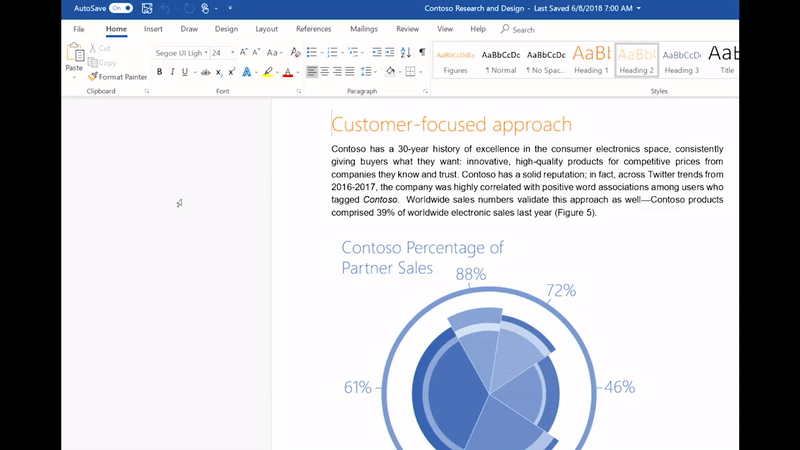This screenshot has width=800, height=450.
Task: Click the Save icon in title bar
Action: [x=147, y=8]
